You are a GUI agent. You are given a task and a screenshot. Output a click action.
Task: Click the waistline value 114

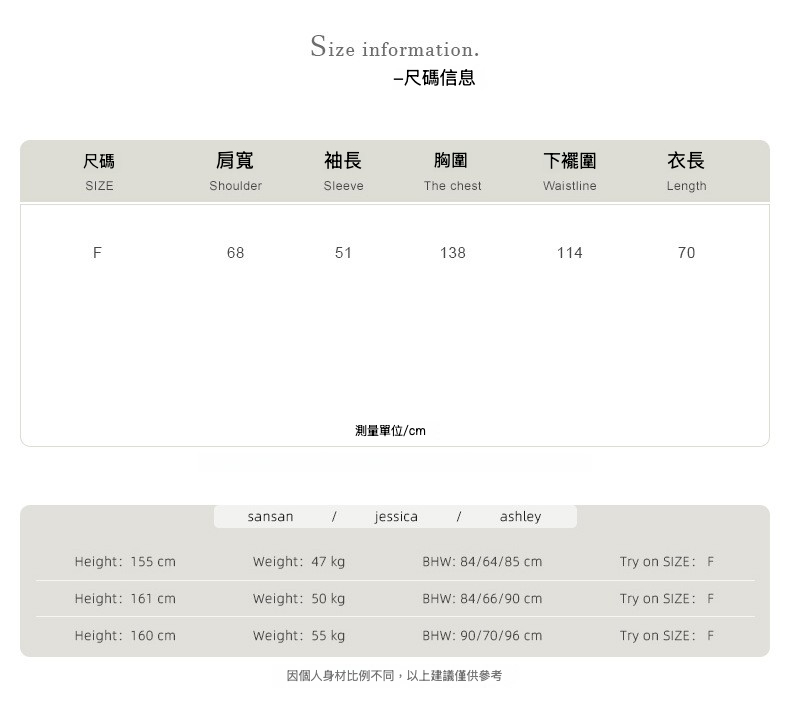570,252
